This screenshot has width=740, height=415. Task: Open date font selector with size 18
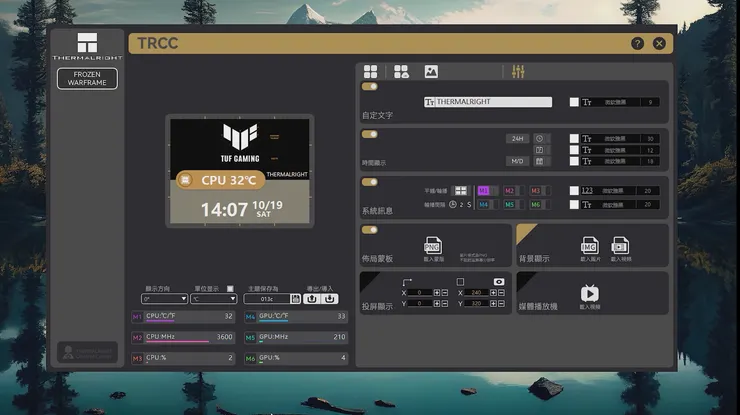[620, 161]
